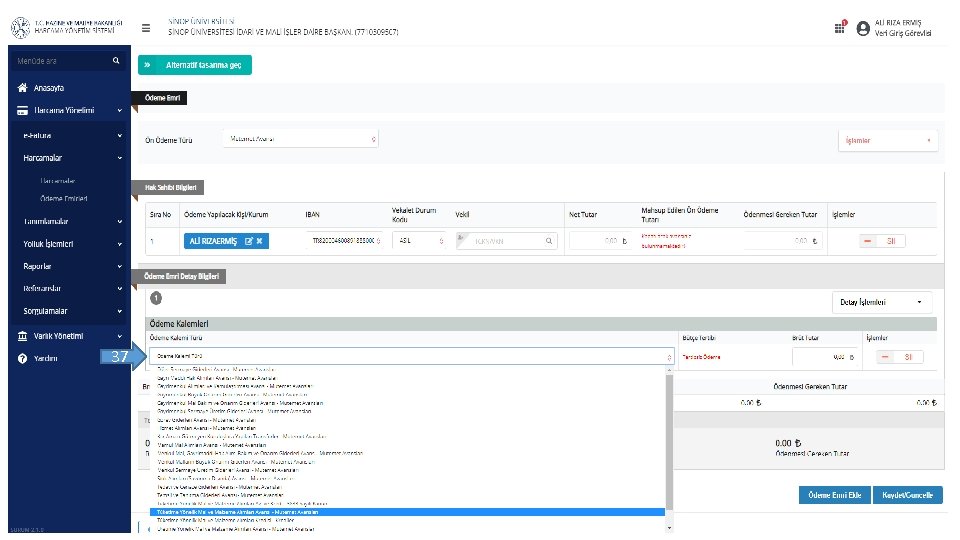Click the Alternatif tasarıma geç button
The width and height of the screenshot is (960, 540).
click(x=195, y=65)
